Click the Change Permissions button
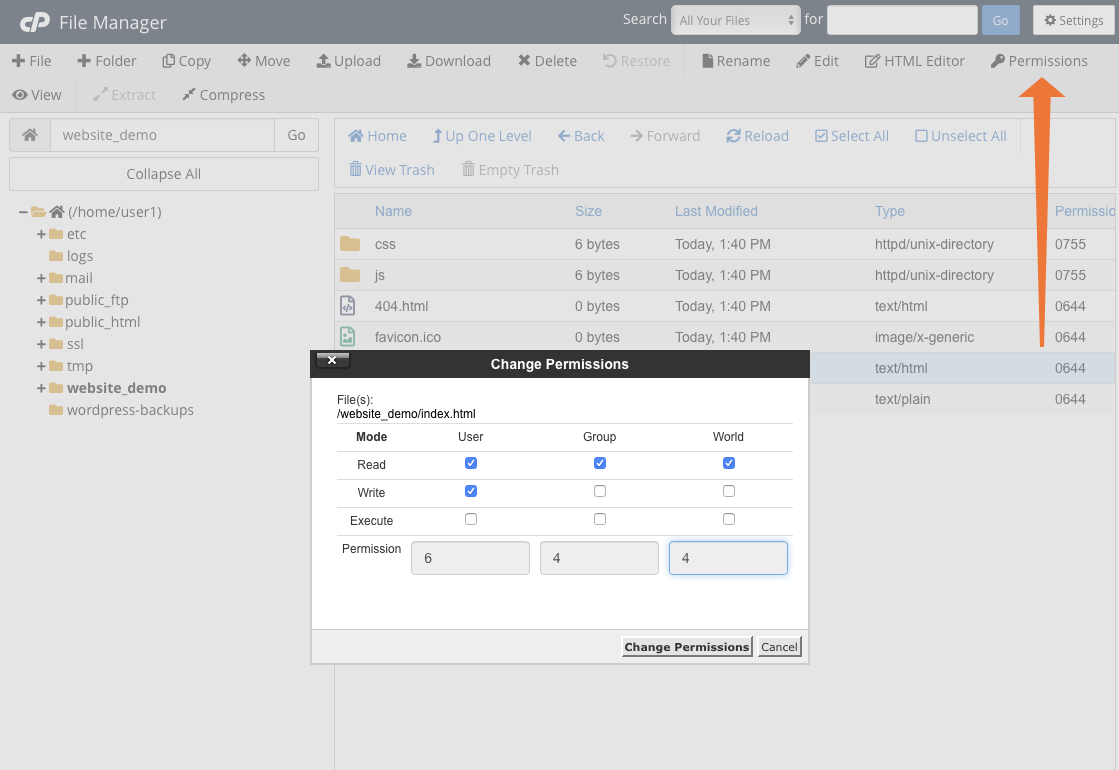1119x770 pixels. pos(686,647)
